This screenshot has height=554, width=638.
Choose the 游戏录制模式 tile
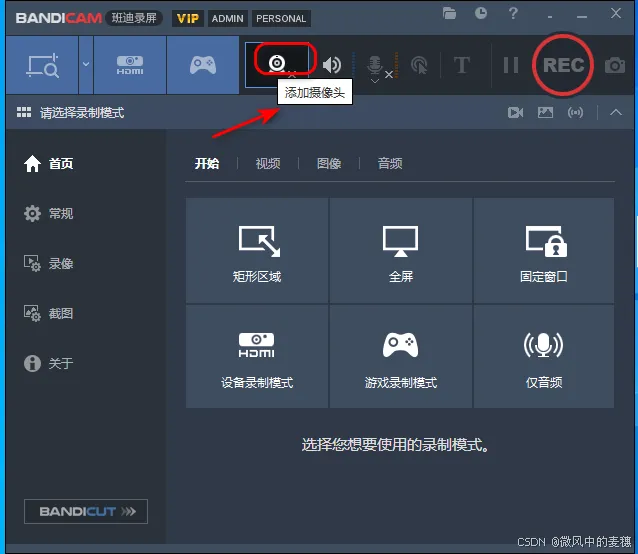click(x=401, y=357)
